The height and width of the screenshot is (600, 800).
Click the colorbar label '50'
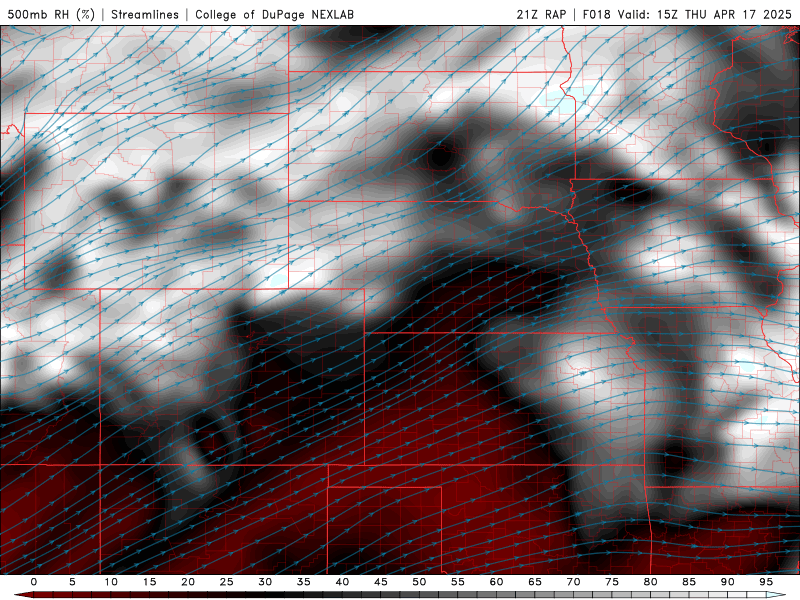coord(419,582)
